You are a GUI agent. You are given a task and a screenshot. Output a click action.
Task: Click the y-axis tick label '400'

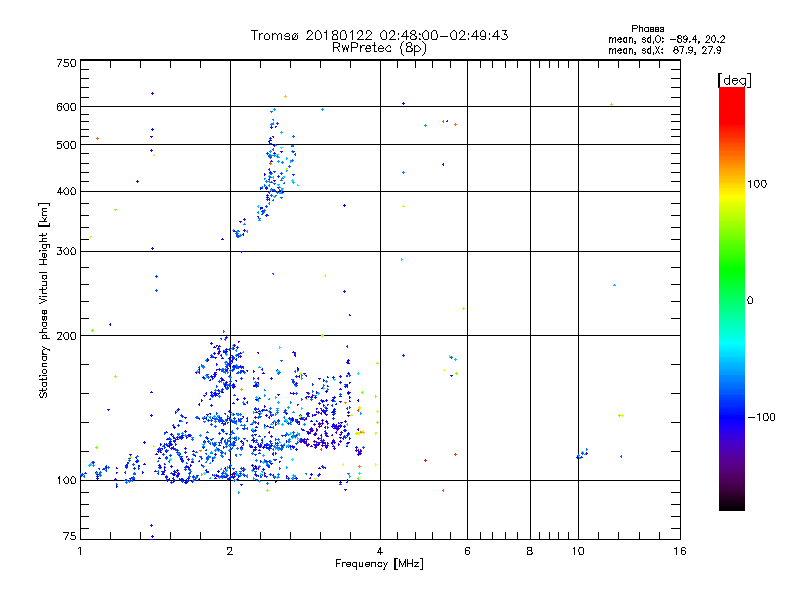point(66,191)
